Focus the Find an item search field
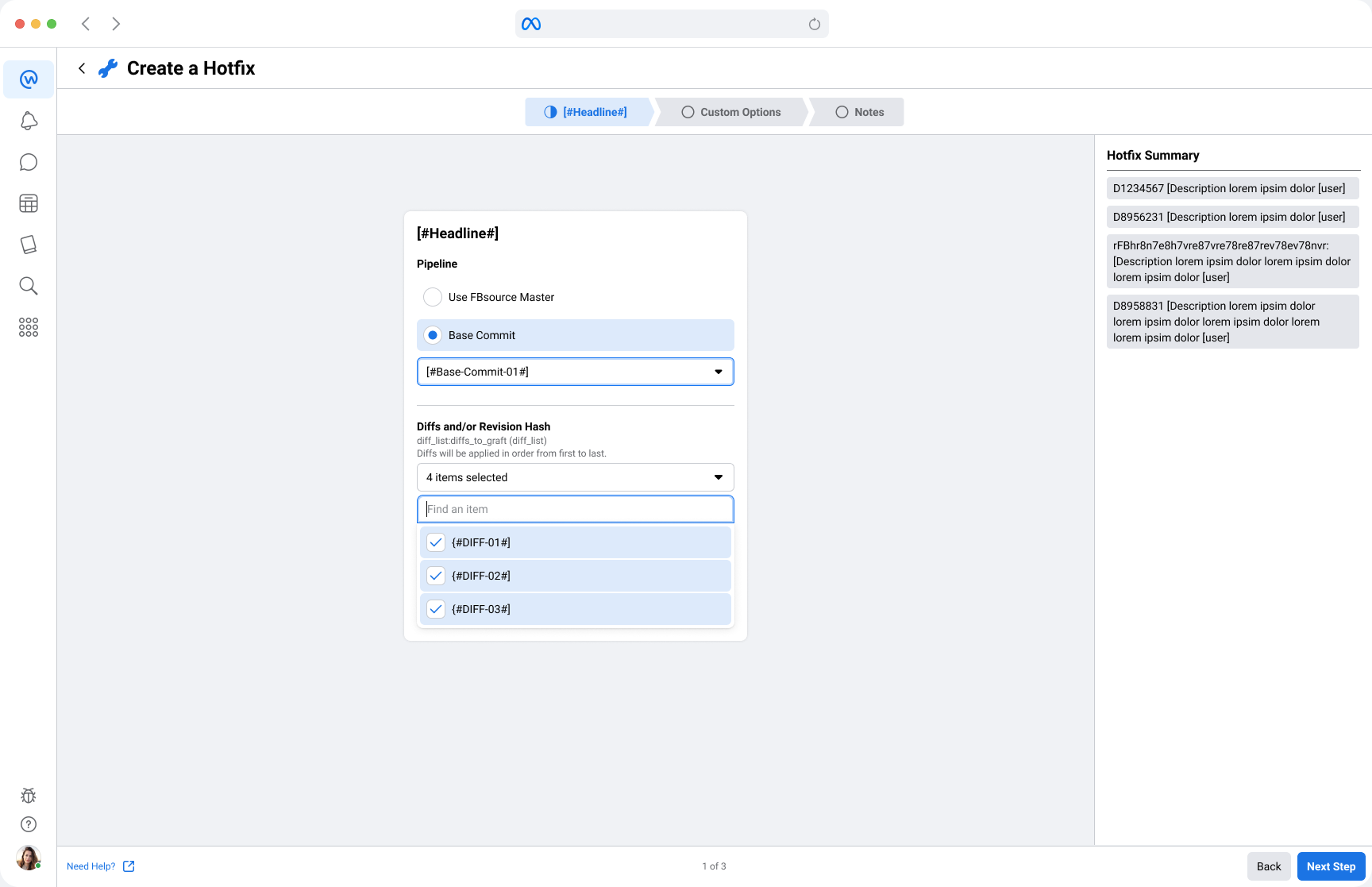This screenshot has width=1372, height=887. coord(576,509)
